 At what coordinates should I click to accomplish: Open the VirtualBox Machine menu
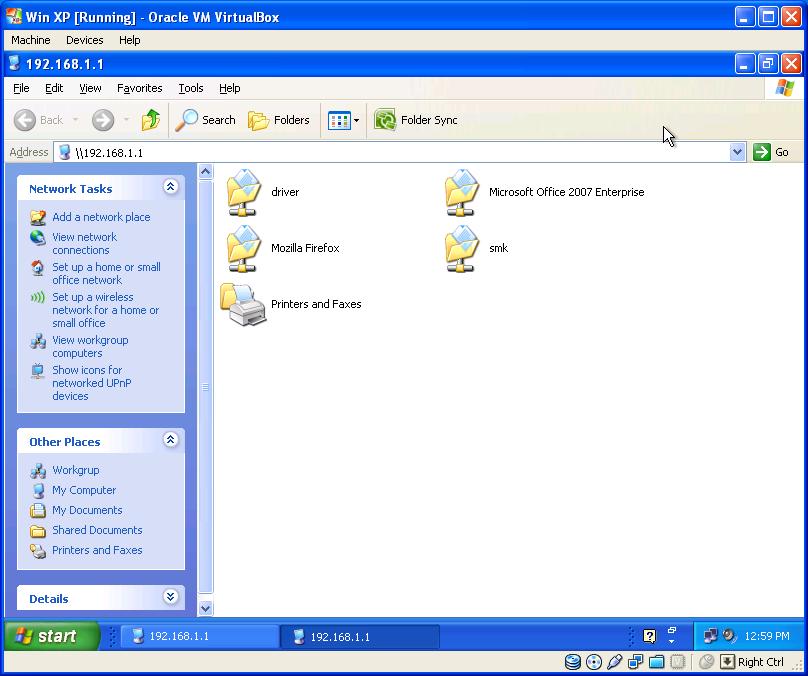point(31,40)
